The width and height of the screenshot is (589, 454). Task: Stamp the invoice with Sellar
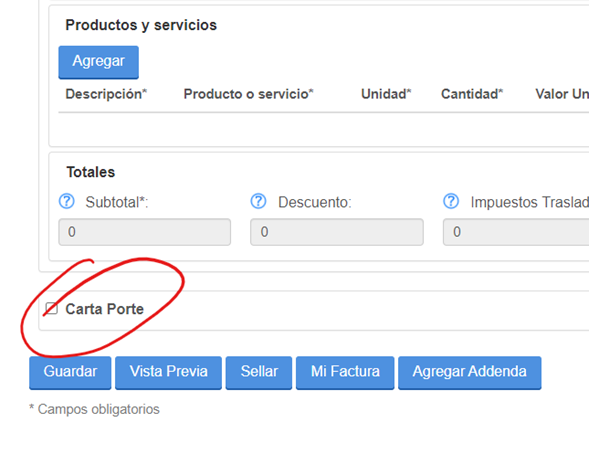[x=259, y=373]
